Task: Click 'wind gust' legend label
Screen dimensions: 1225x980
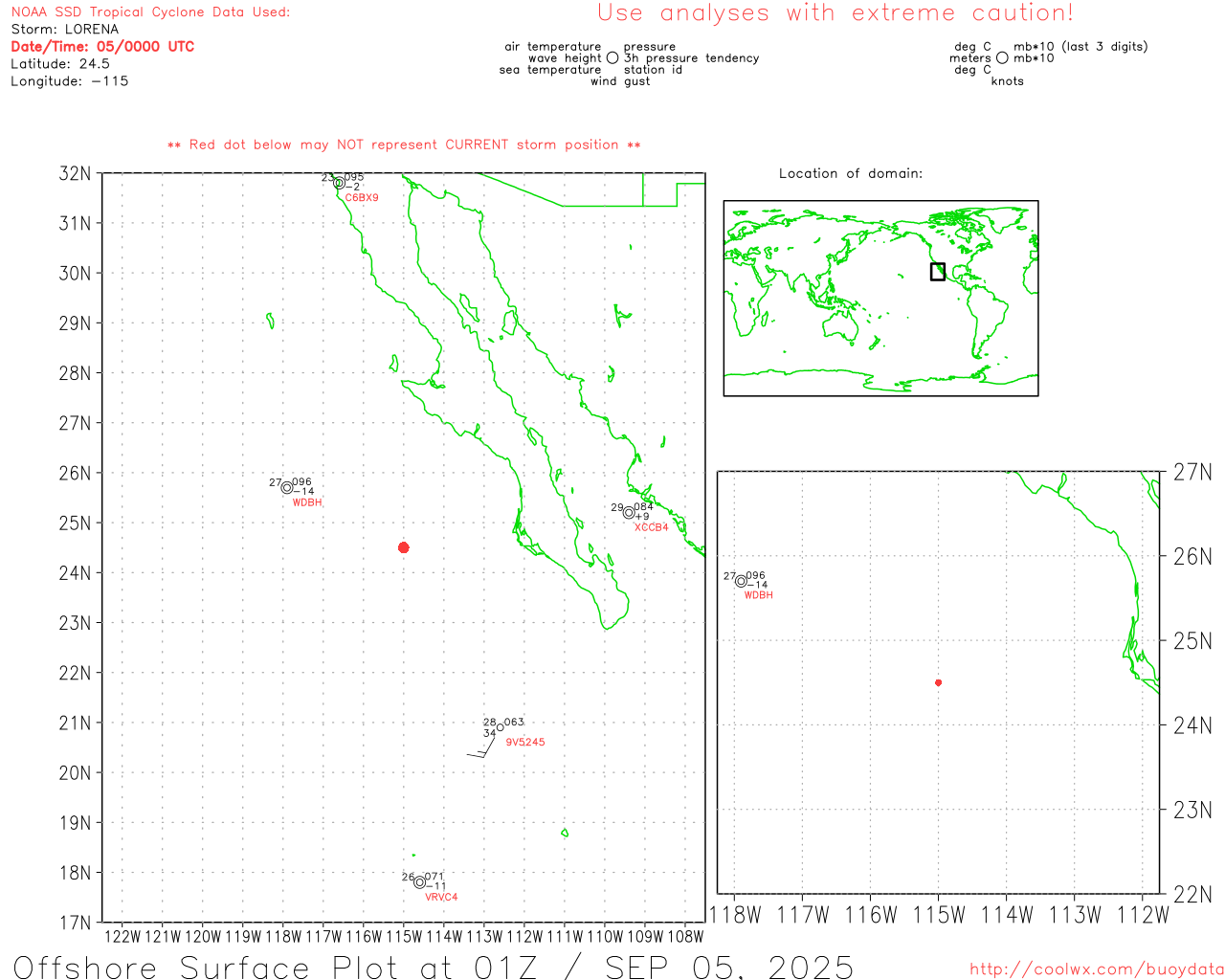Action: (x=620, y=81)
